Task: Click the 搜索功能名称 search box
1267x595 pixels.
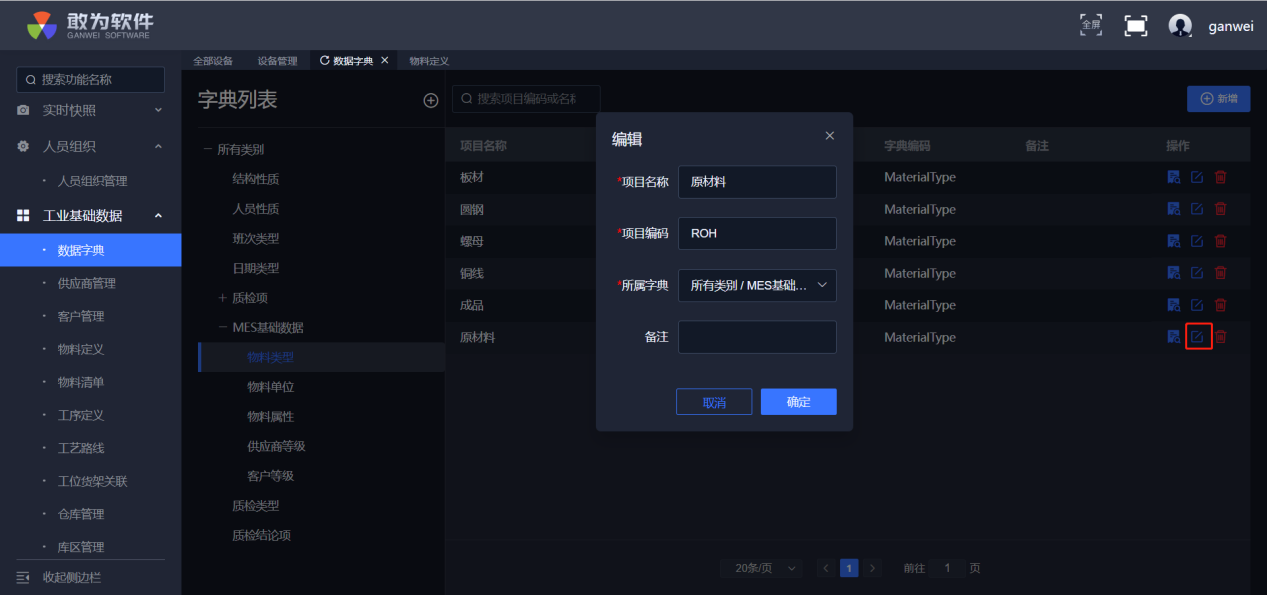Action: (x=91, y=80)
